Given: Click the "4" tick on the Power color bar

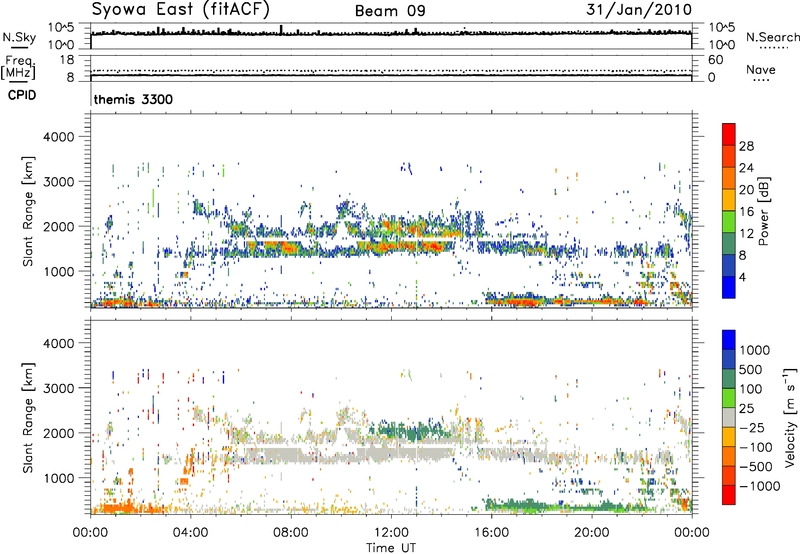Looking at the screenshot, I should [743, 277].
